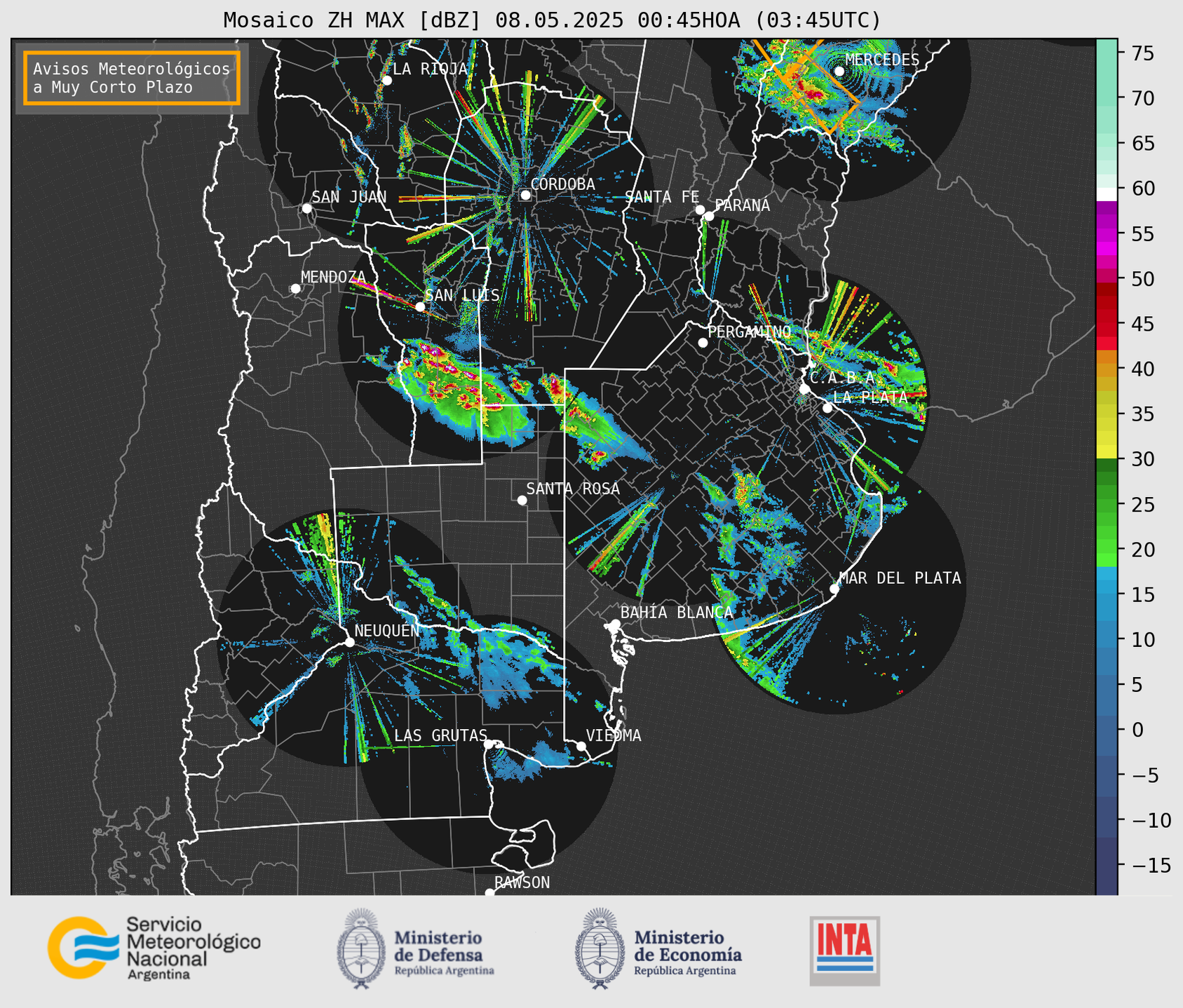Select the CORDOBA city marker
The width and height of the screenshot is (1183, 1008).
click(525, 195)
